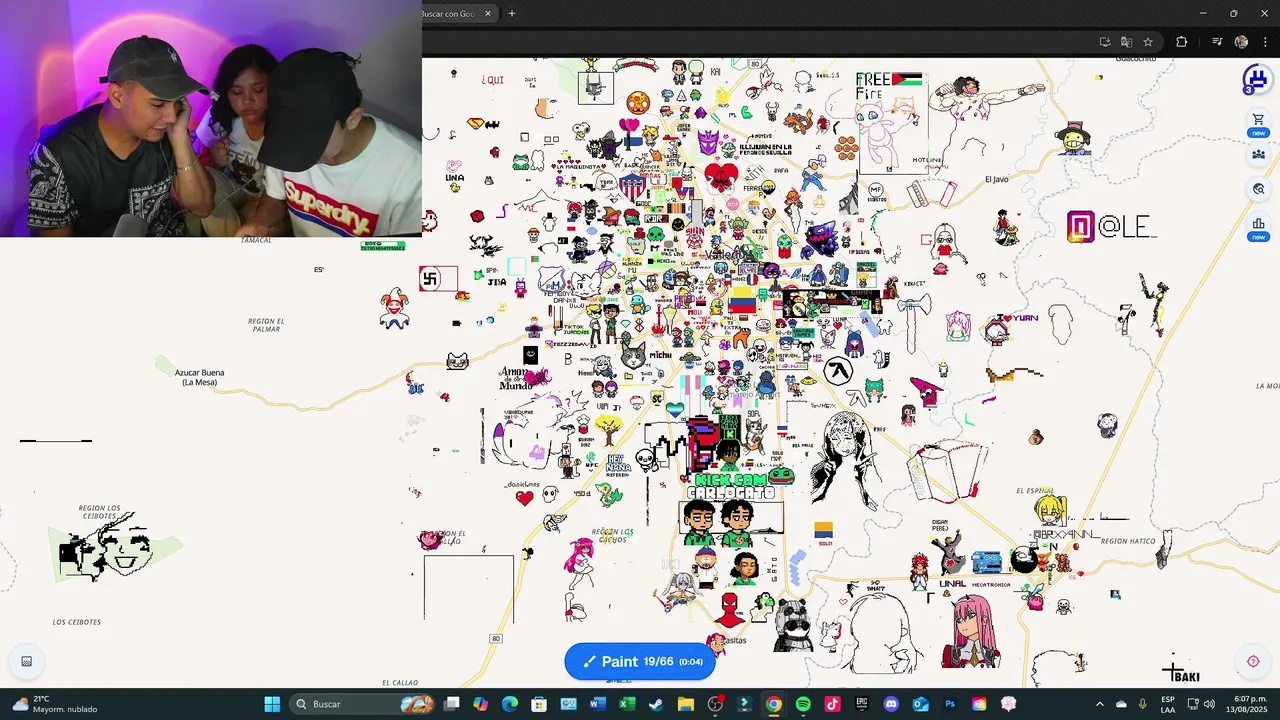Open the alliance people icon
1280x720 pixels.
click(x=1258, y=155)
